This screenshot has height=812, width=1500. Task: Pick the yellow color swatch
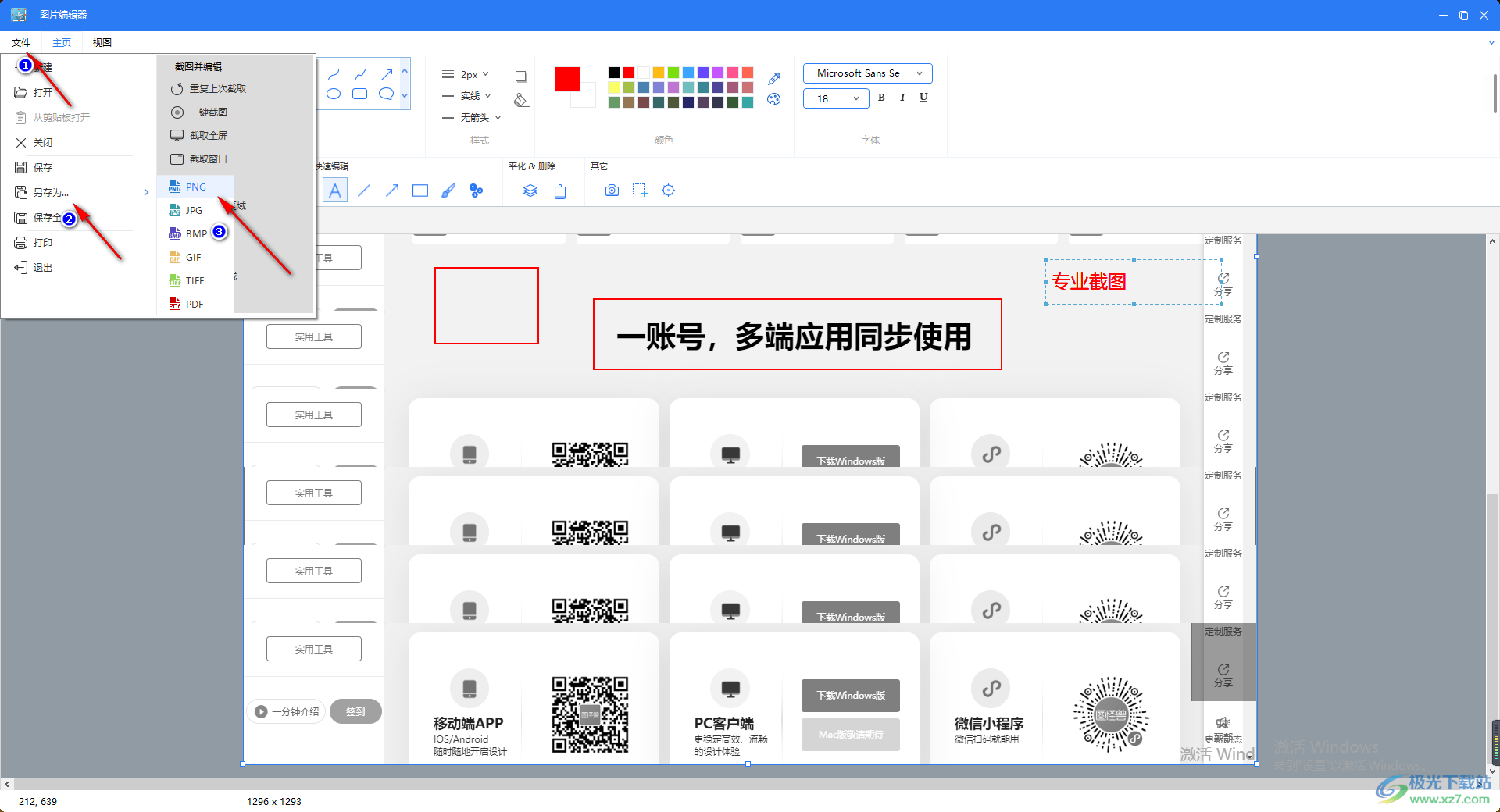click(614, 87)
